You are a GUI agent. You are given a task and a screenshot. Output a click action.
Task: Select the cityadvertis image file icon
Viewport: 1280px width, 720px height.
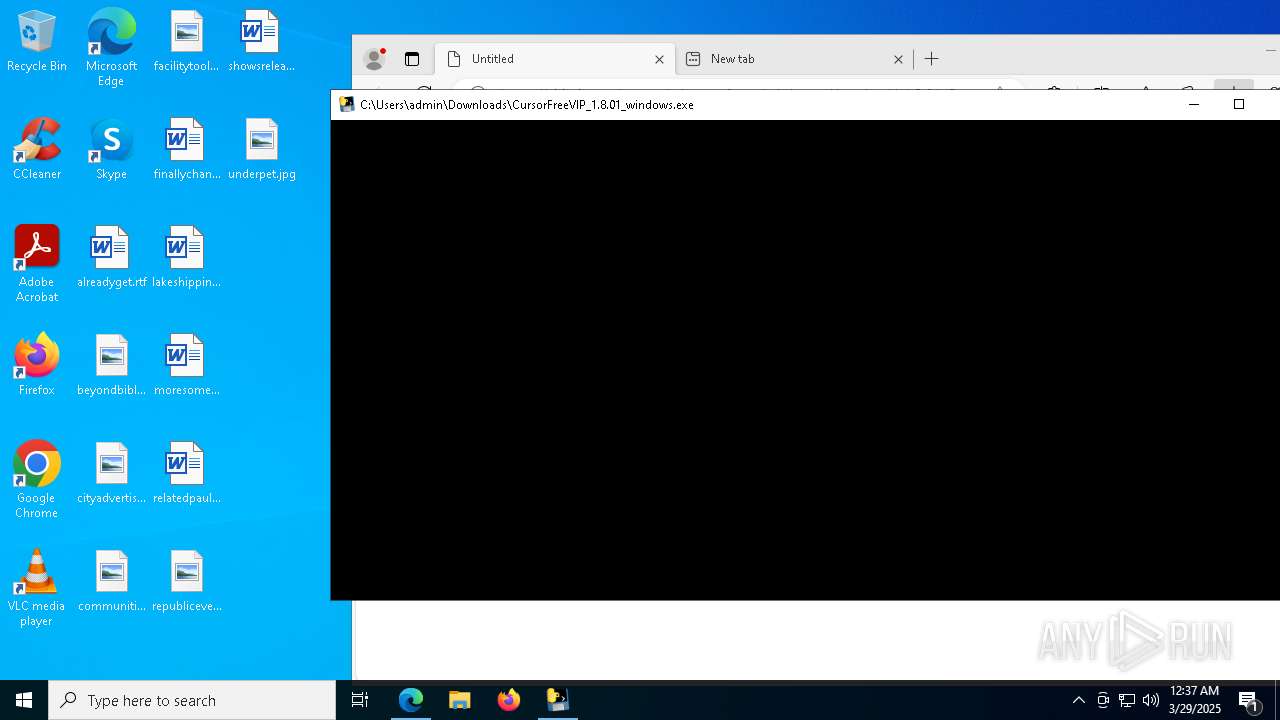pos(111,474)
